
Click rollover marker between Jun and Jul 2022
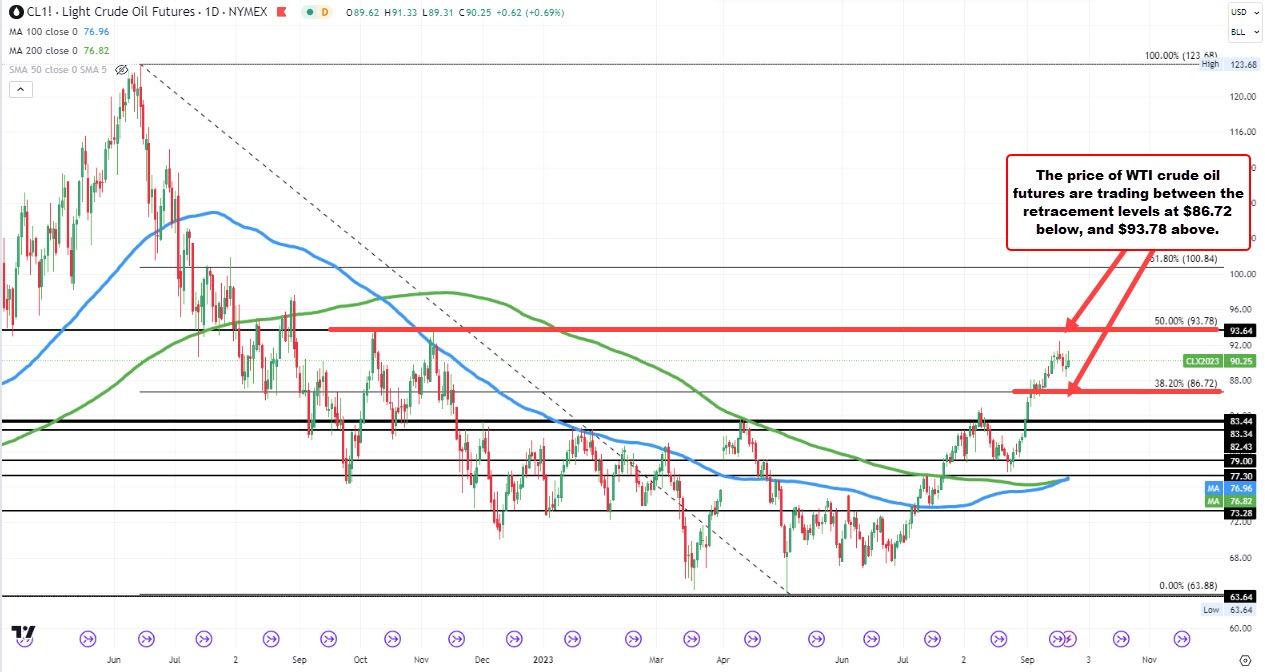tap(146, 638)
